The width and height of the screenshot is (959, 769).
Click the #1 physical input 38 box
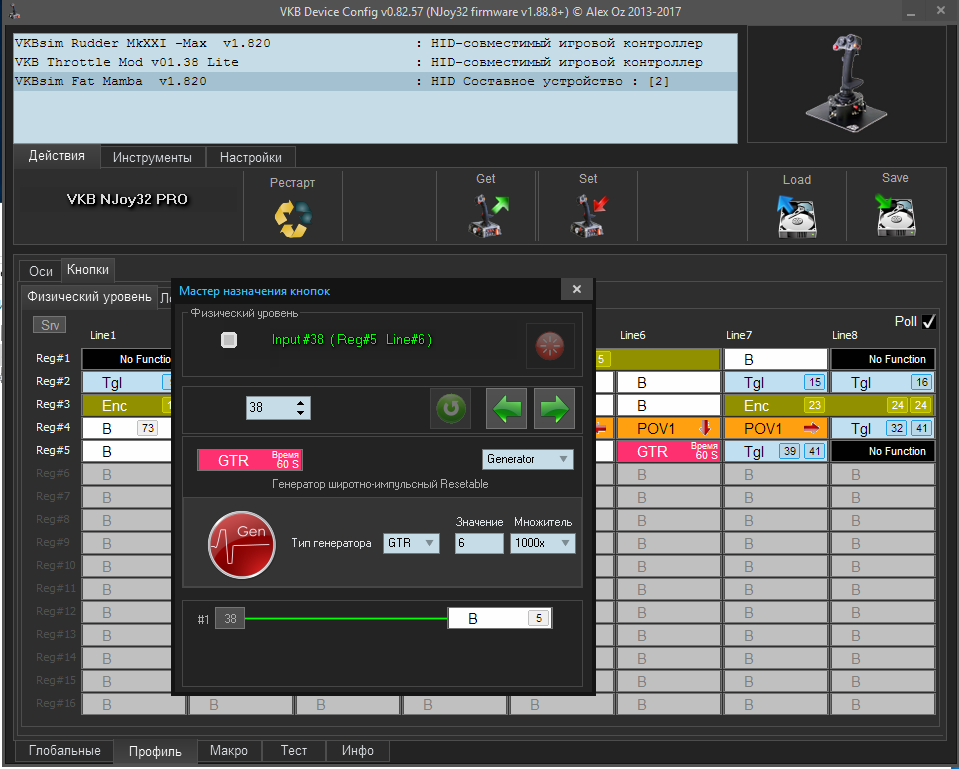230,619
